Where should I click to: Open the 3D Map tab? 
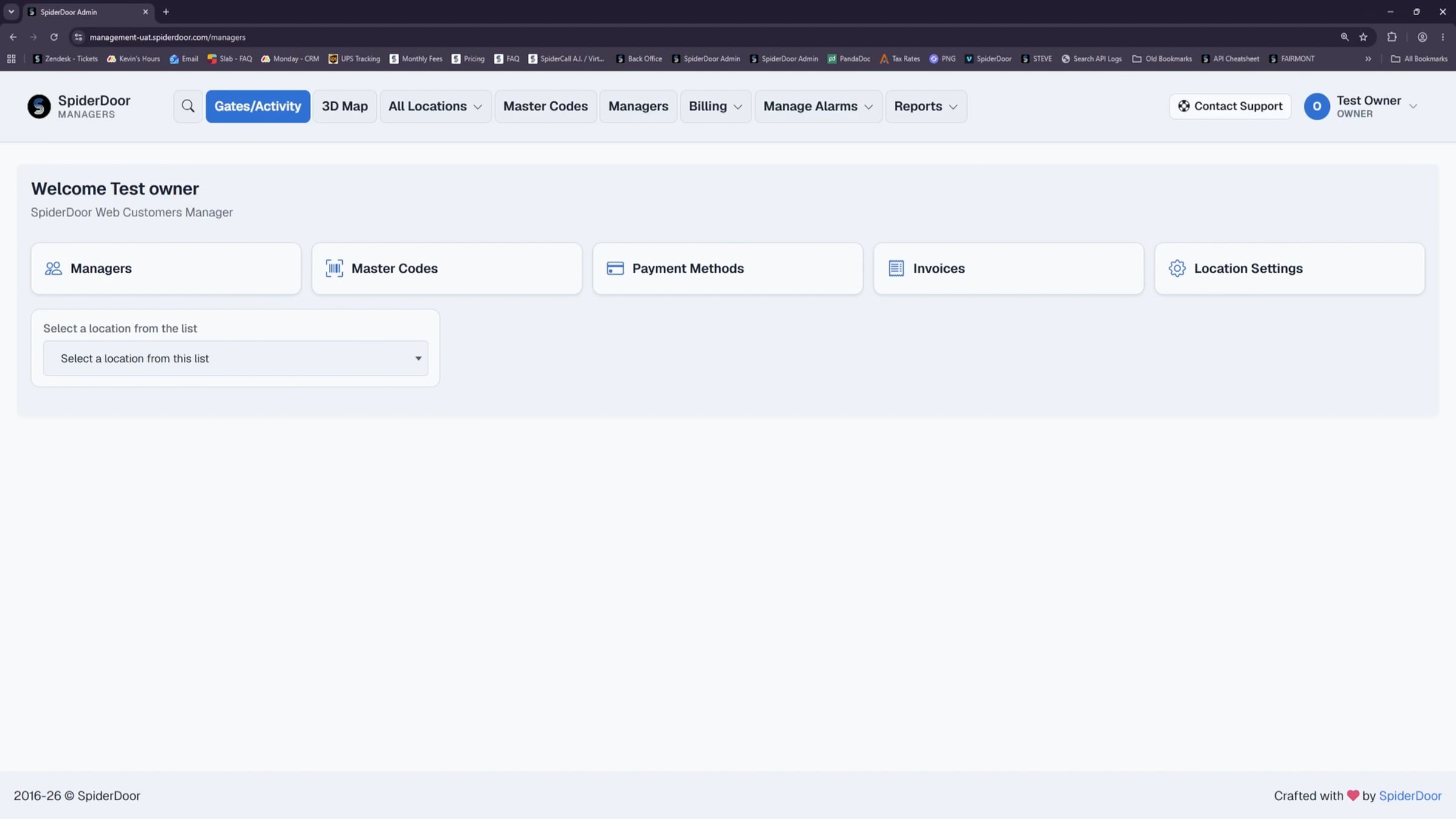pos(345,106)
